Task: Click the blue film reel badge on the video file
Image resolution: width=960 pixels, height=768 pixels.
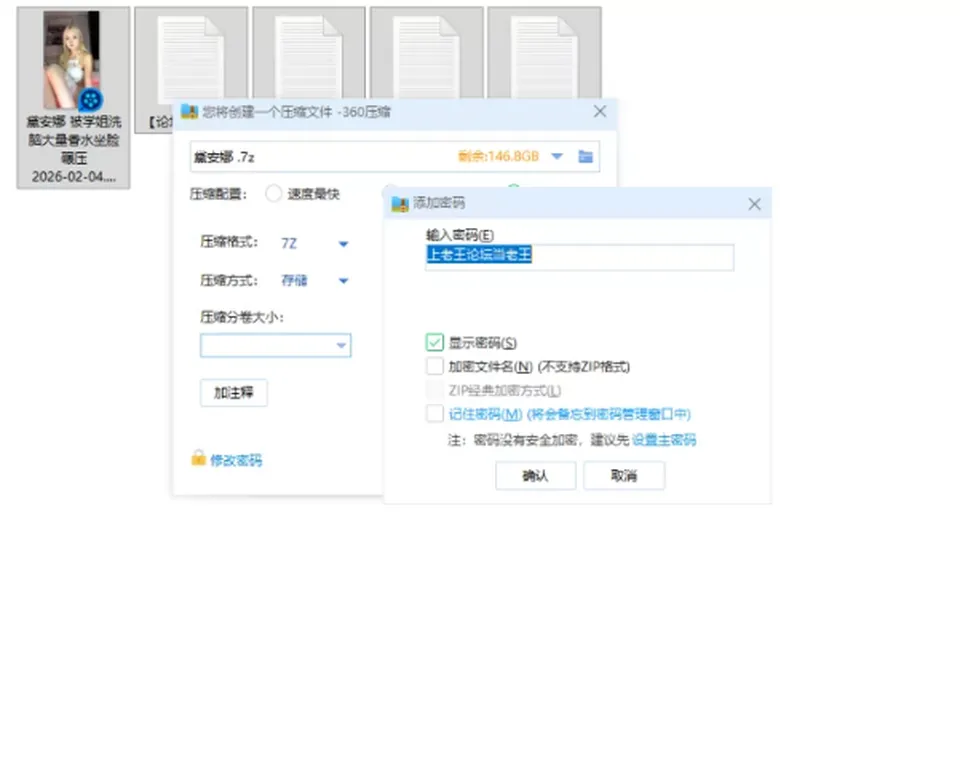Action: coord(91,99)
